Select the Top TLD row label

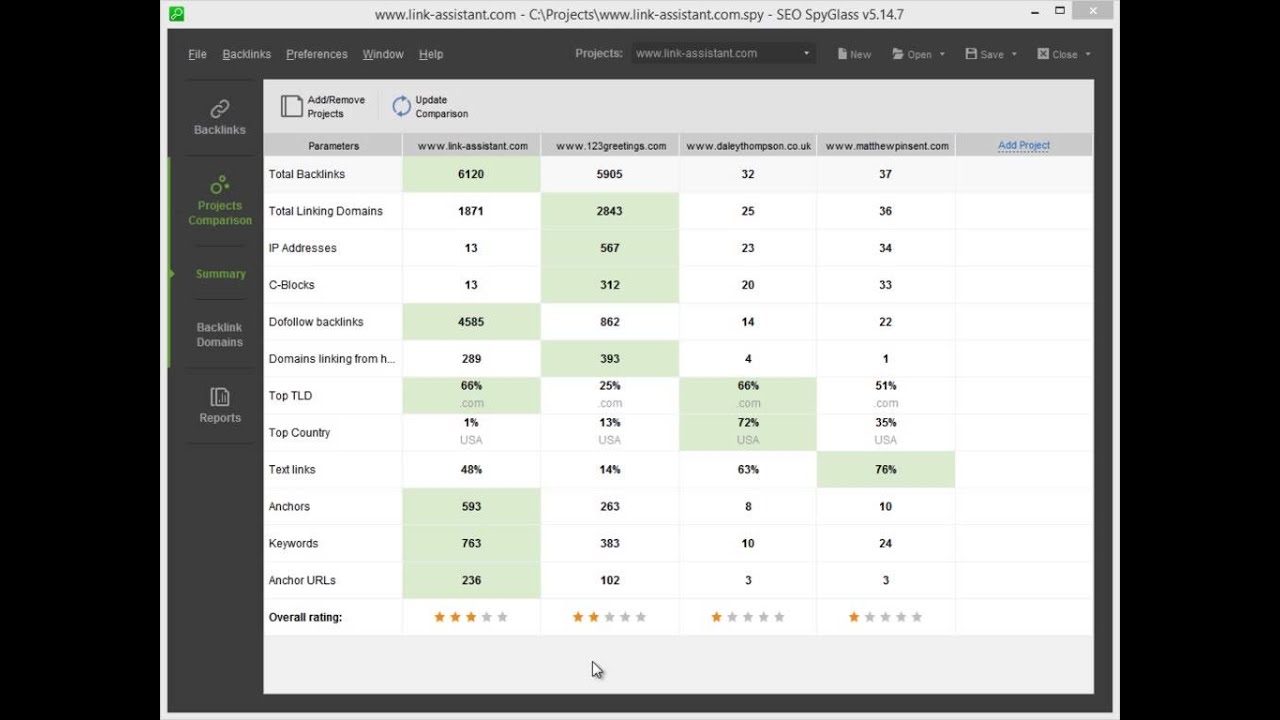click(x=290, y=396)
